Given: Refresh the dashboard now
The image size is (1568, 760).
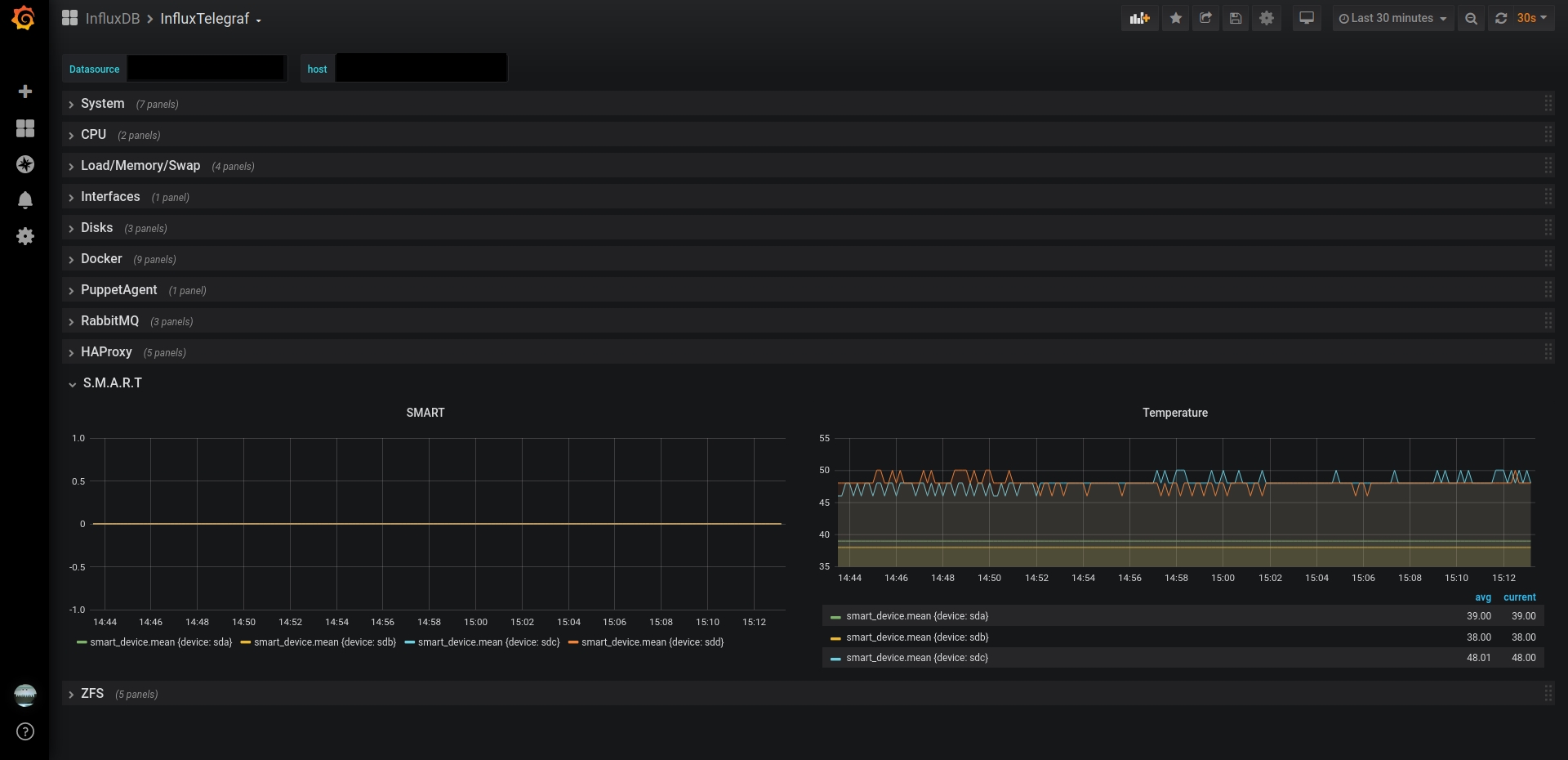Looking at the screenshot, I should pyautogui.click(x=1501, y=18).
